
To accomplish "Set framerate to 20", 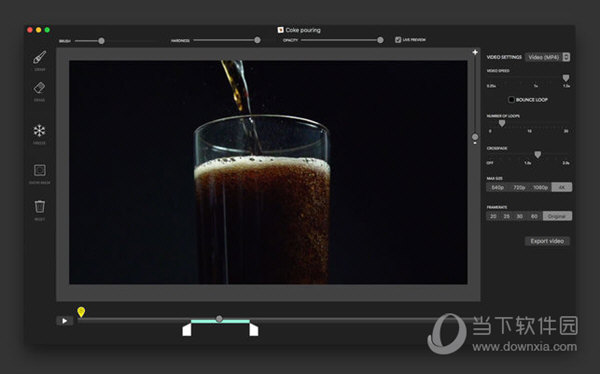I will [x=493, y=216].
